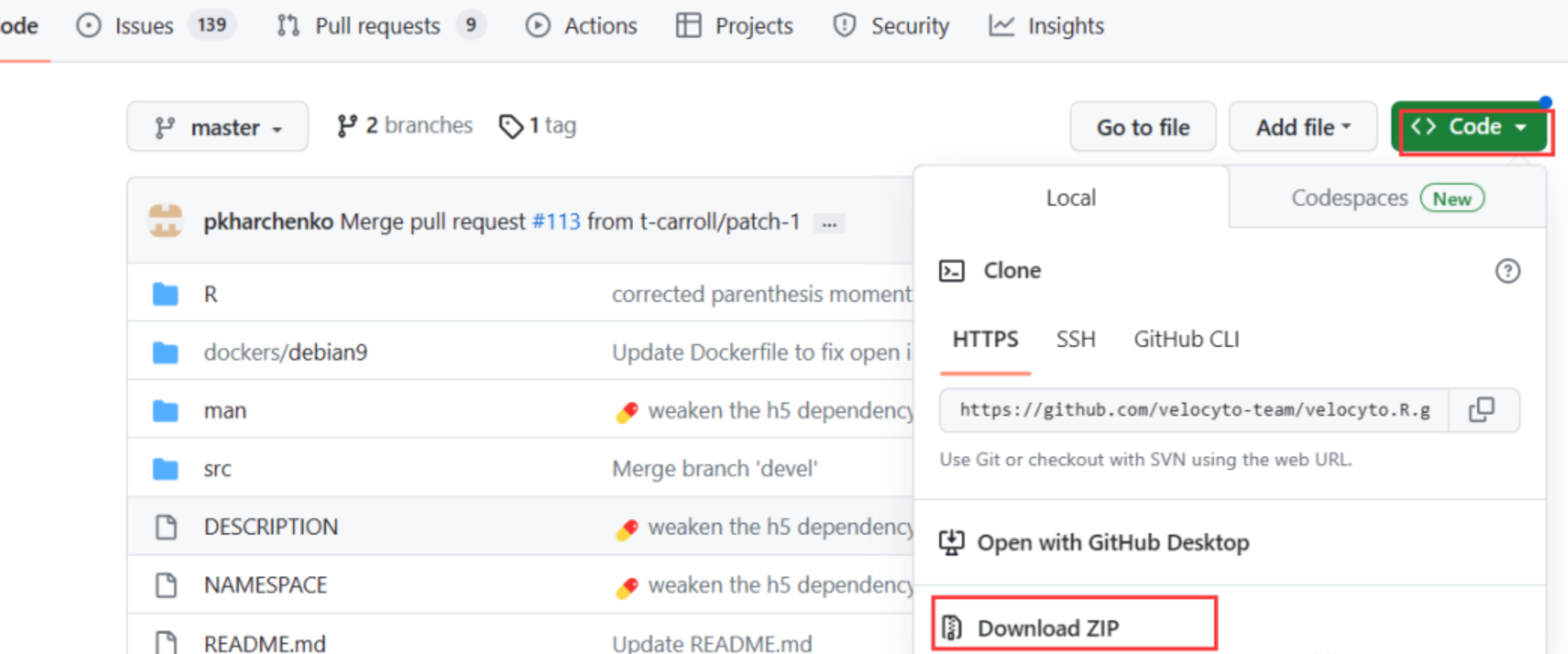Viewport: 1568px width, 654px height.
Task: Expand the commit message ellipsis button
Action: point(829,223)
